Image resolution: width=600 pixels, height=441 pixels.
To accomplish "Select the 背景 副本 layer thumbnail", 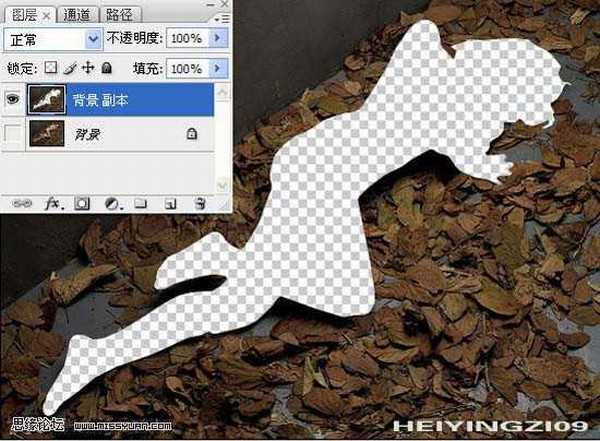I will pos(46,100).
